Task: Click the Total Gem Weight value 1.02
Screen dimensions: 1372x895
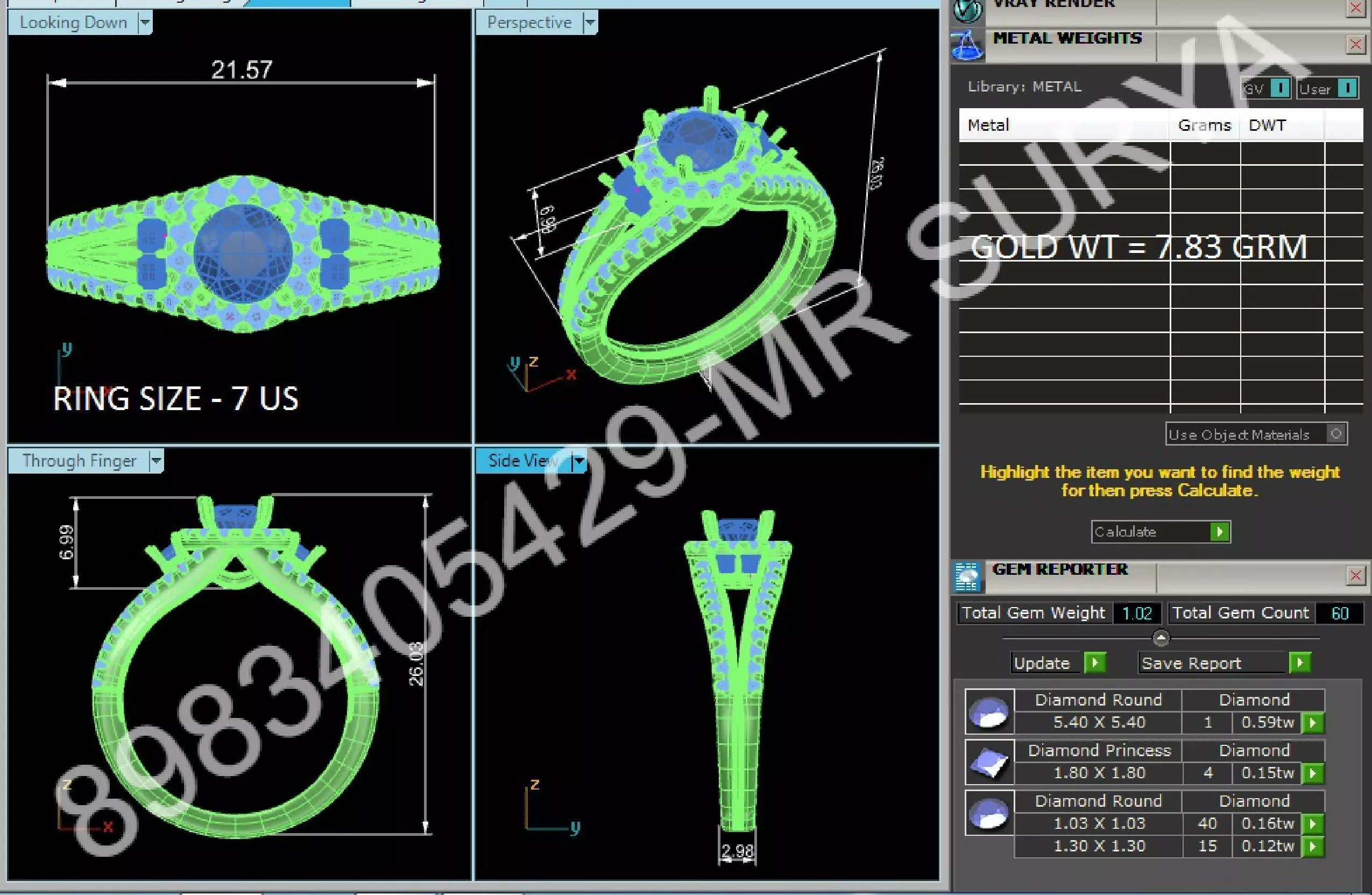Action: [1137, 613]
